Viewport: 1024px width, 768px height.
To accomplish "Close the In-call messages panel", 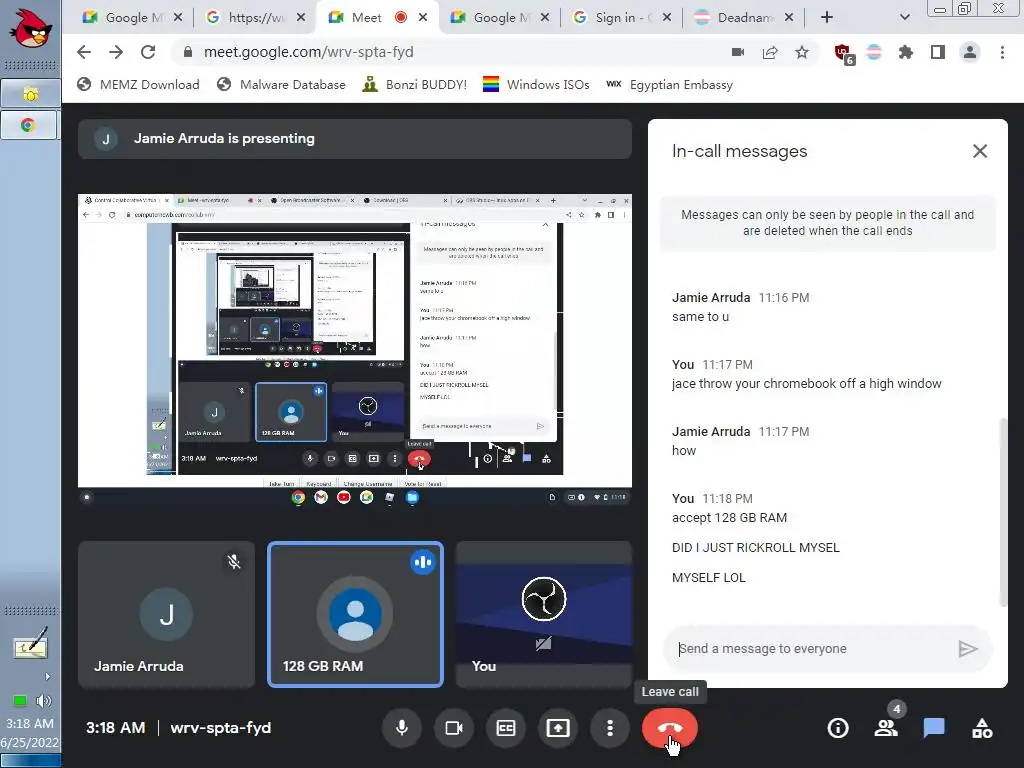I will coord(980,152).
